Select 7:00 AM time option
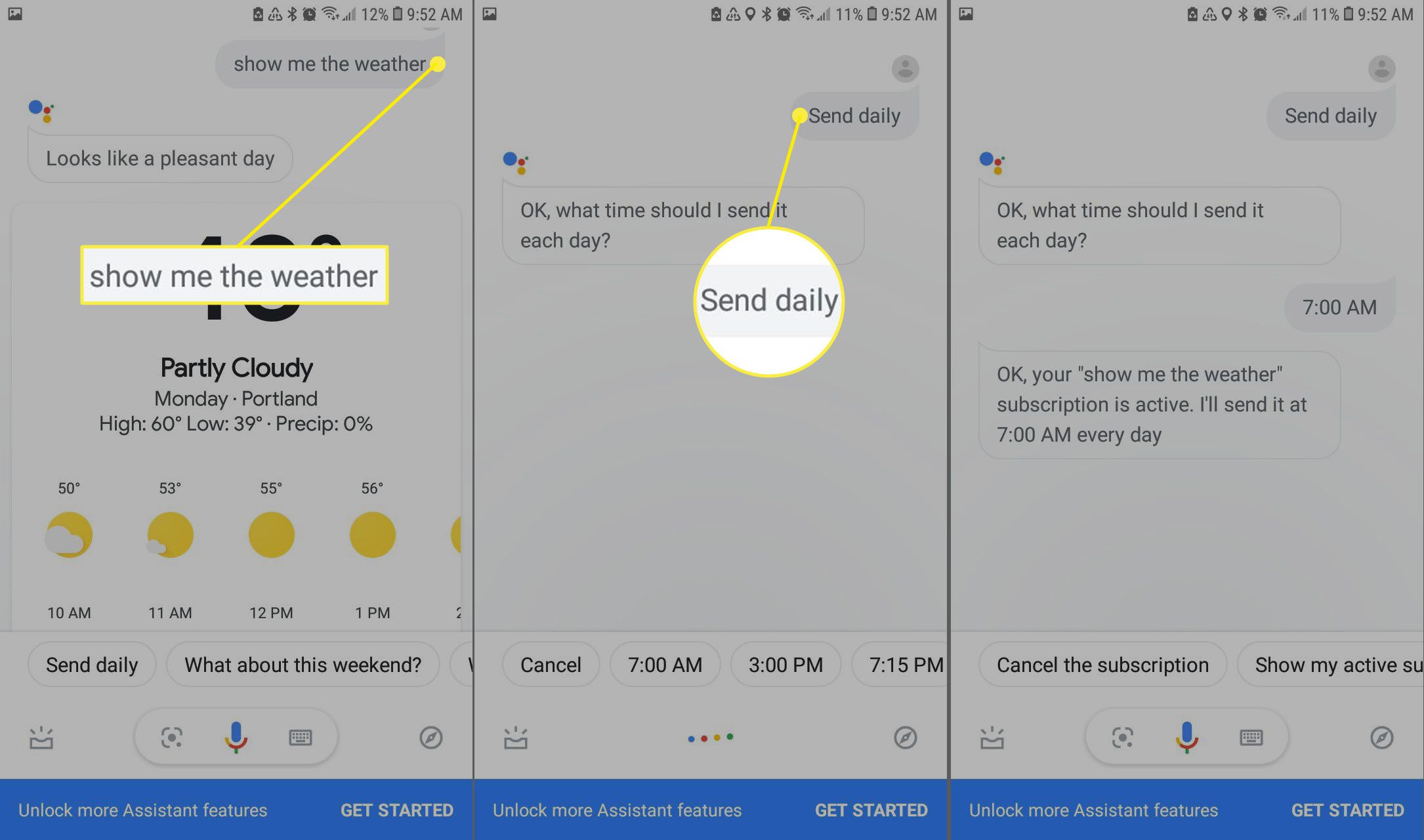 (x=663, y=663)
